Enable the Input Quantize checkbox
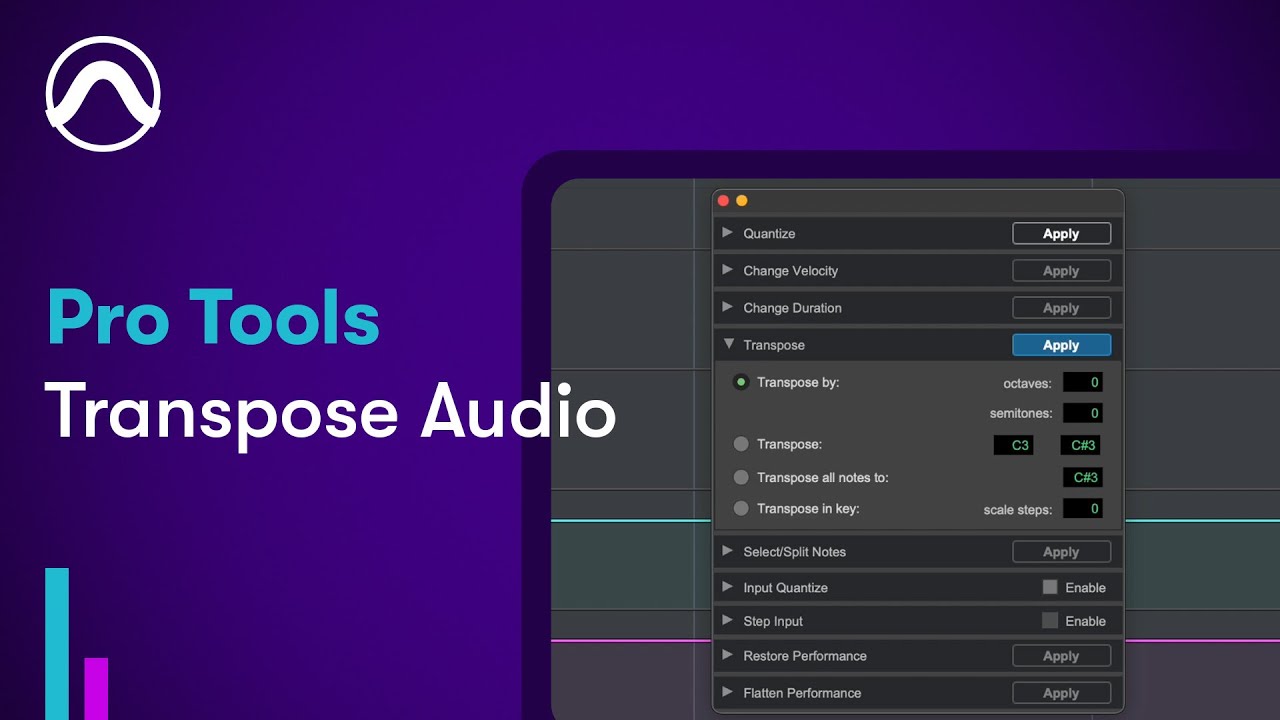1280x720 pixels. click(1050, 587)
